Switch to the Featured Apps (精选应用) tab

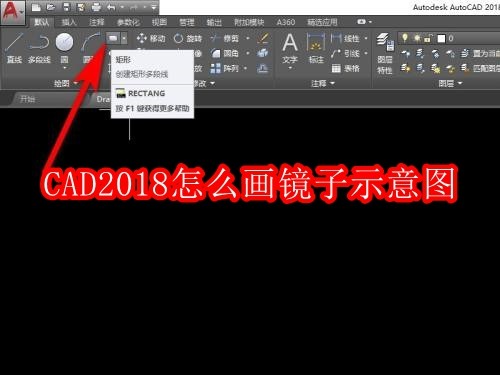(322, 22)
